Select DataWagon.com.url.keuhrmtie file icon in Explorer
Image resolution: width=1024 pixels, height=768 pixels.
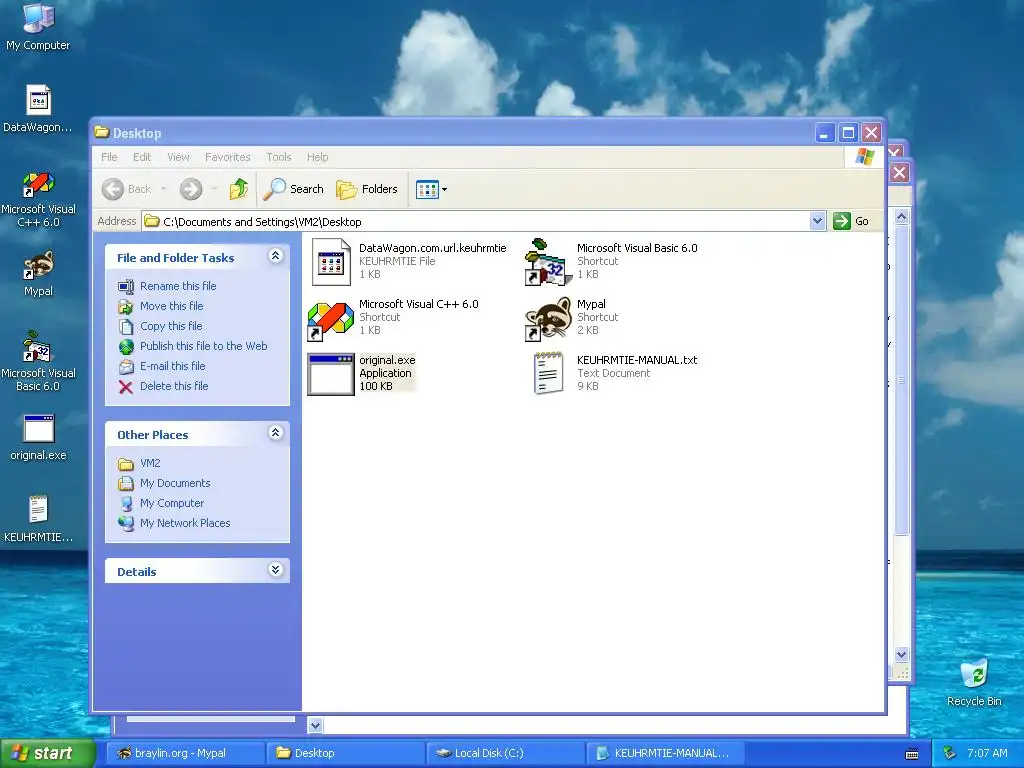pos(331,262)
